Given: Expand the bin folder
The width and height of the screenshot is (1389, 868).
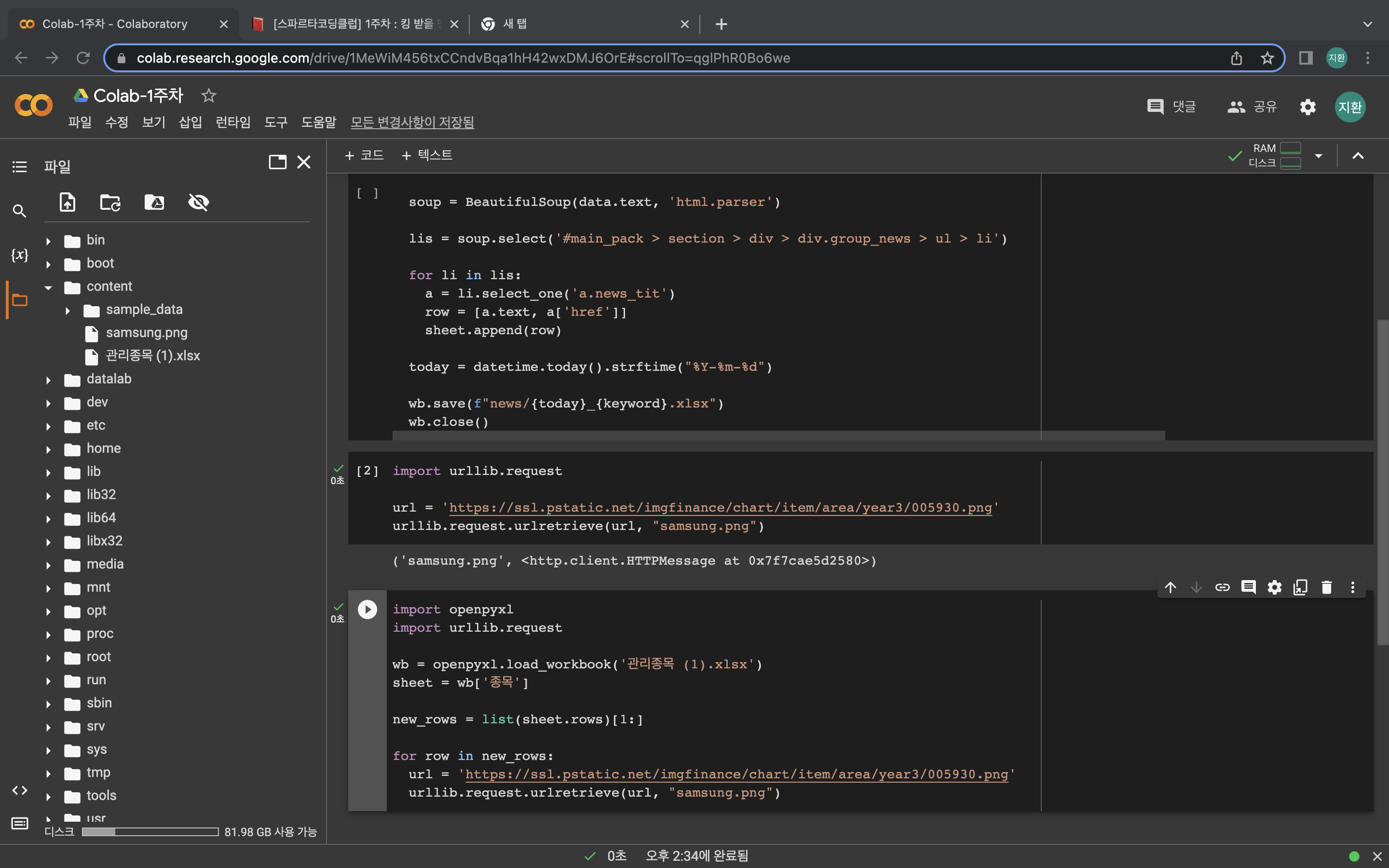Looking at the screenshot, I should pos(48,241).
